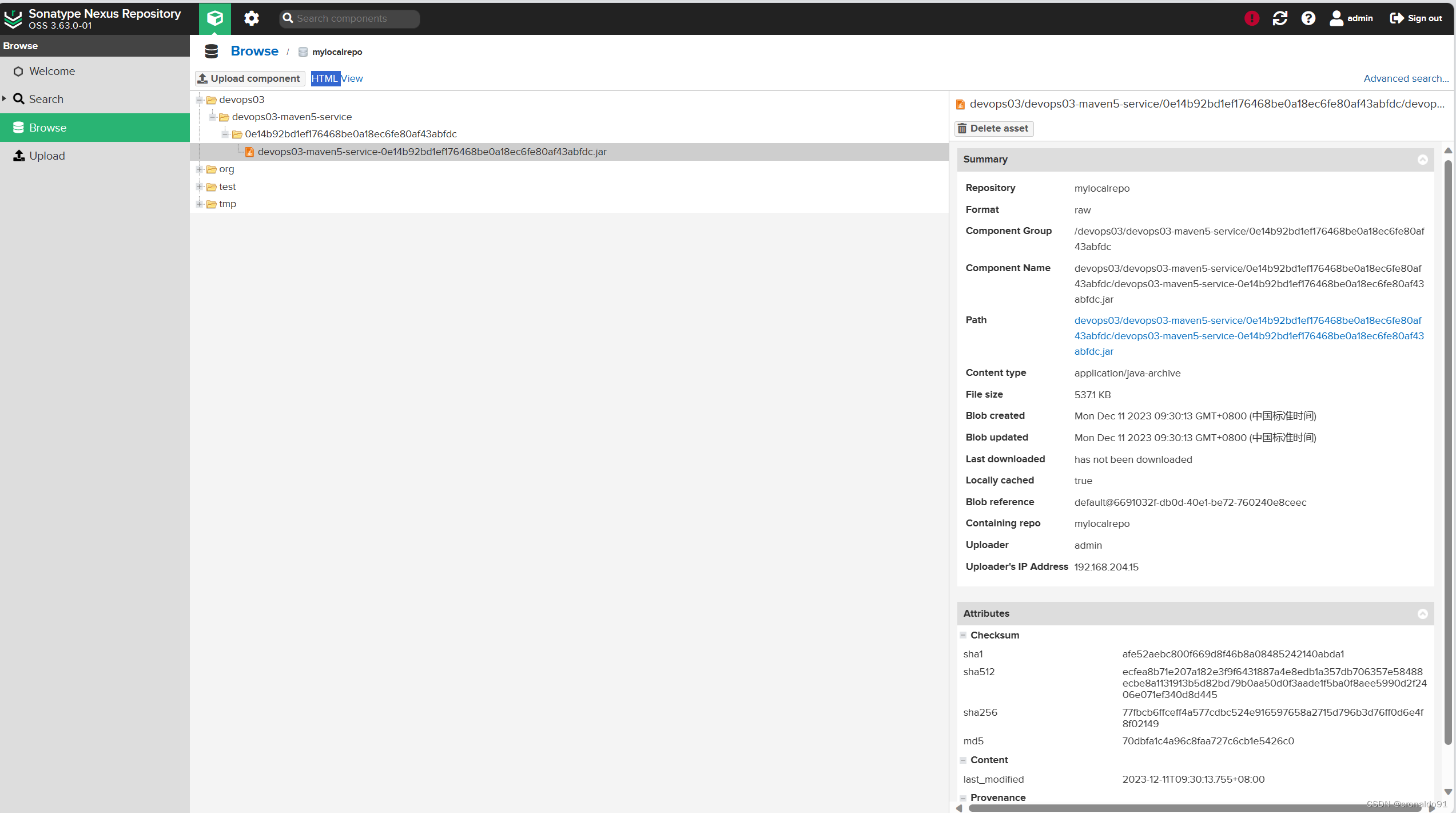
Task: Expand the test folder
Action: click(x=199, y=186)
